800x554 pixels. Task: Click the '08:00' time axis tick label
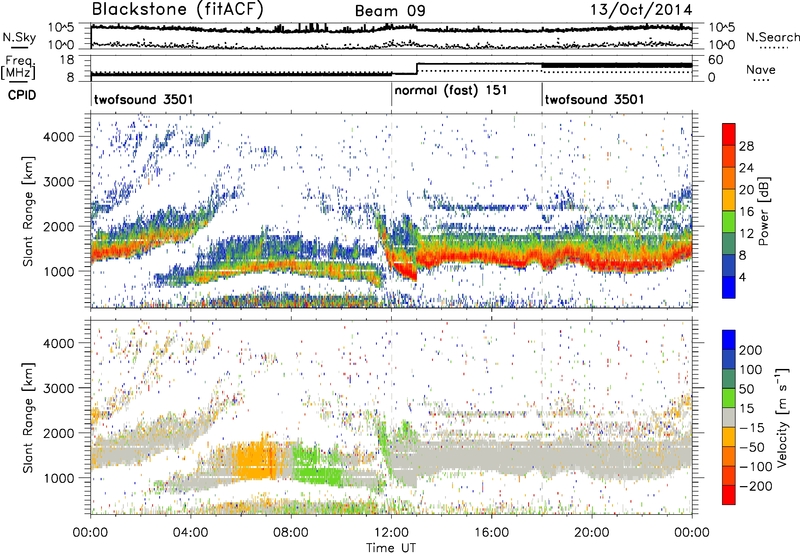[291, 533]
